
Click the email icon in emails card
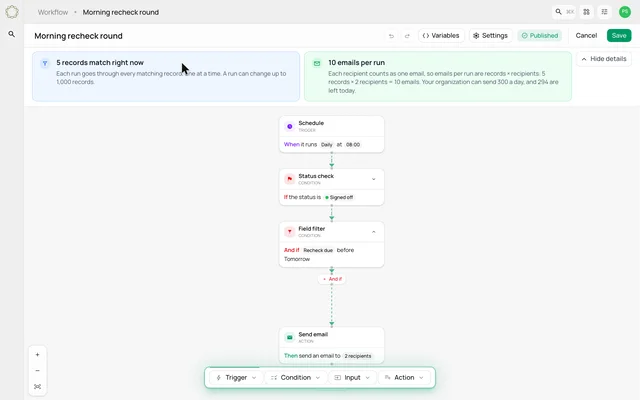317,63
